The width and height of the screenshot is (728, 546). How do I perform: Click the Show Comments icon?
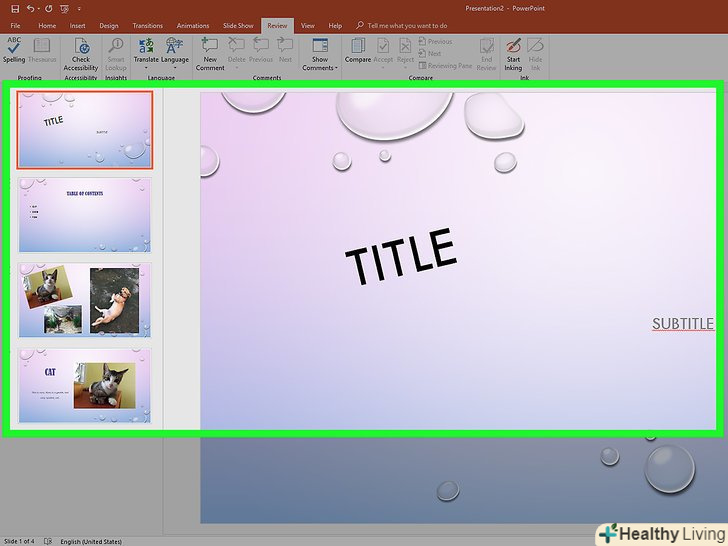320,46
